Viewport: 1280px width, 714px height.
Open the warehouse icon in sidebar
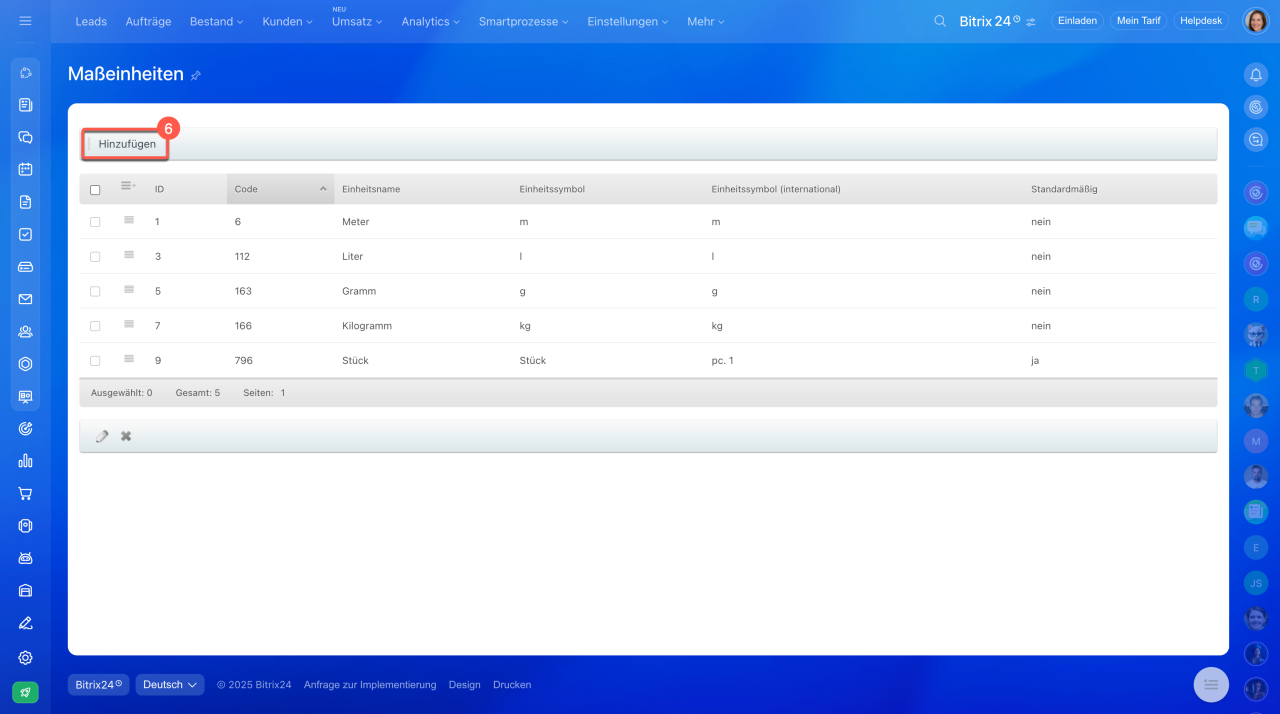tap(26, 590)
